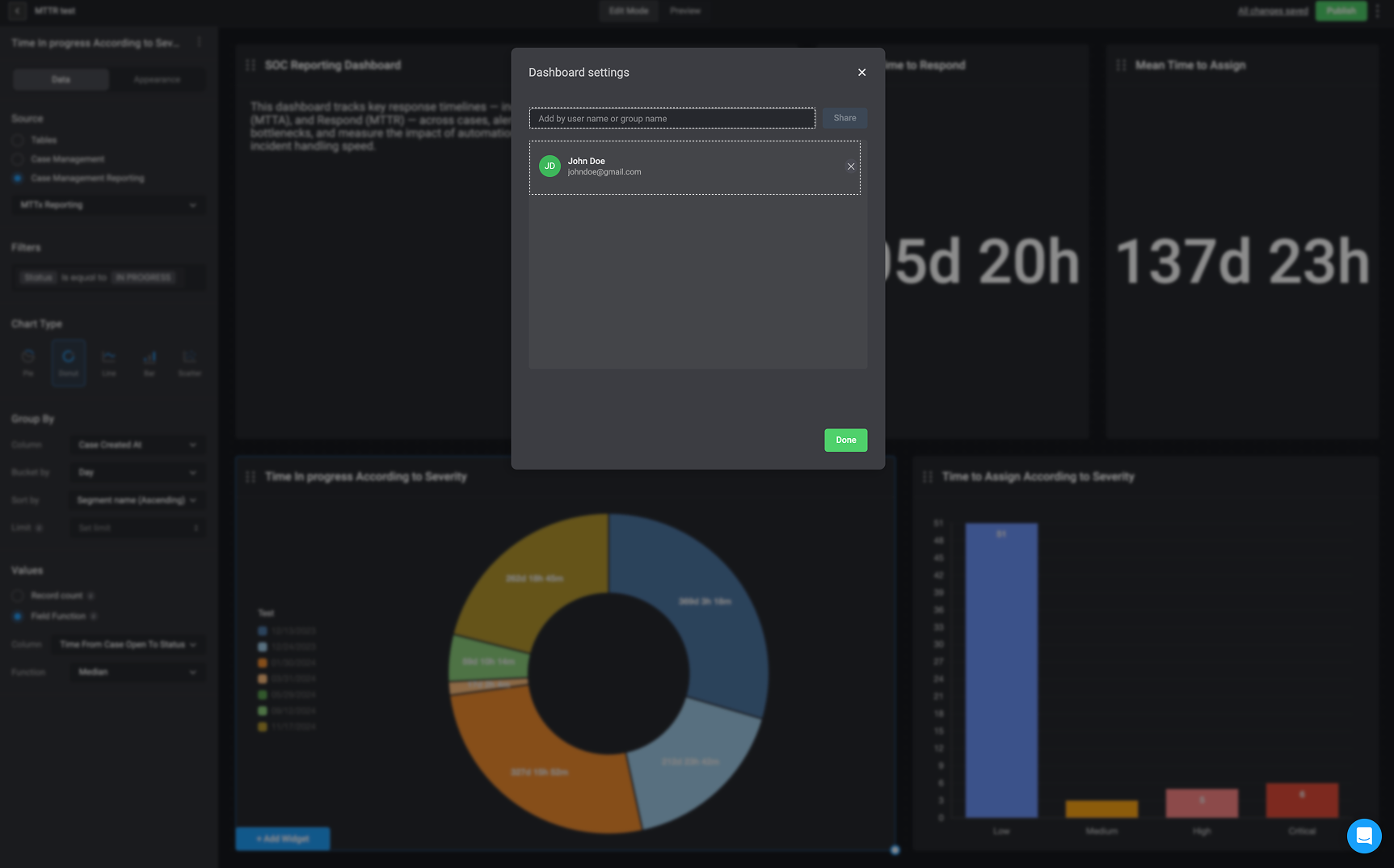
Task: Click the + Add Widget button
Action: pos(283,839)
